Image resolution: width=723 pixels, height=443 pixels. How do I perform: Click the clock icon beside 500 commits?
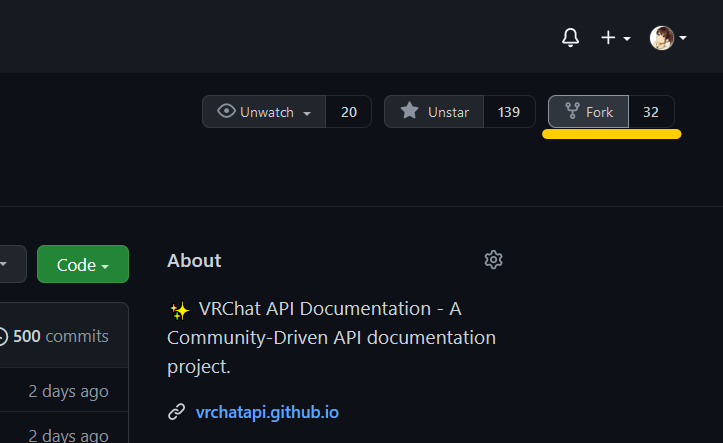pos(2,336)
